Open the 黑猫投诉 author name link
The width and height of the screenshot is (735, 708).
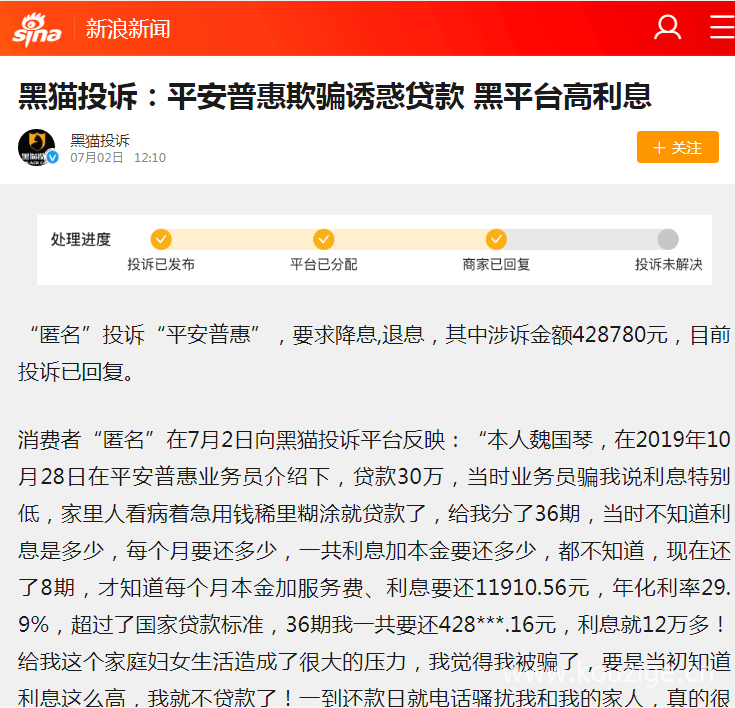(100, 140)
